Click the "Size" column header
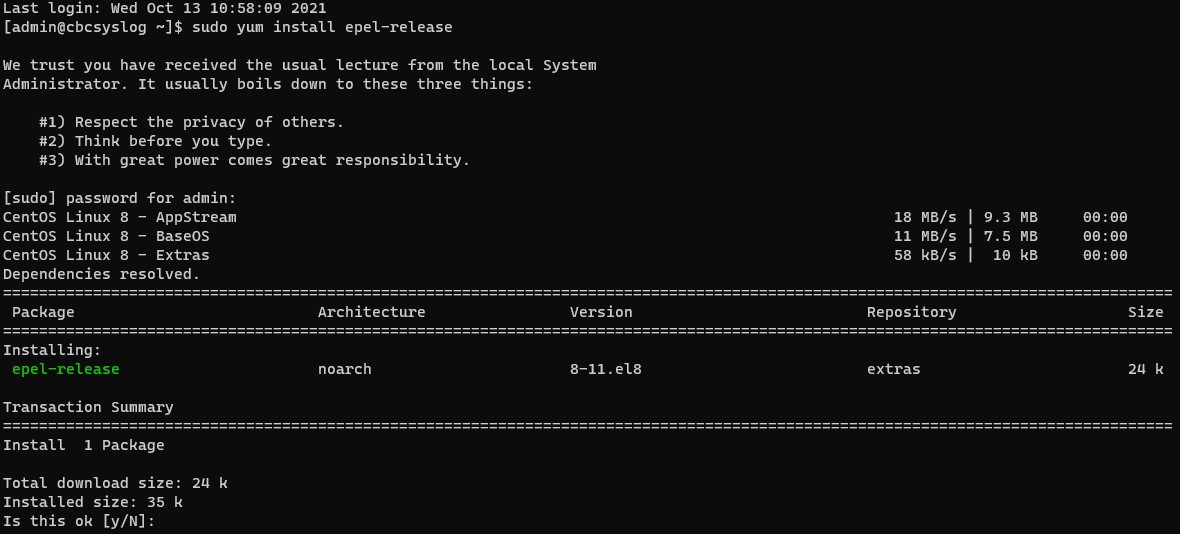Image resolution: width=1180 pixels, height=534 pixels. pos(1145,312)
